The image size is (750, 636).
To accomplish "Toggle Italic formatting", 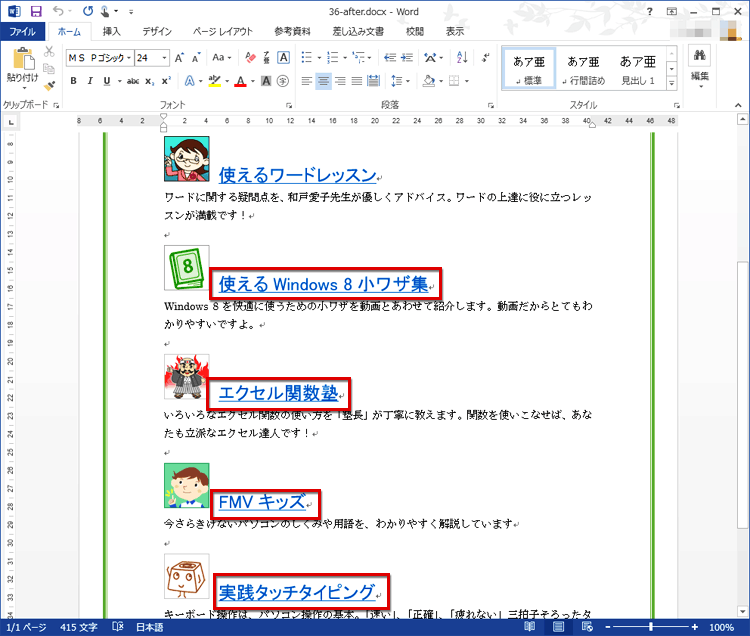I will 90,81.
